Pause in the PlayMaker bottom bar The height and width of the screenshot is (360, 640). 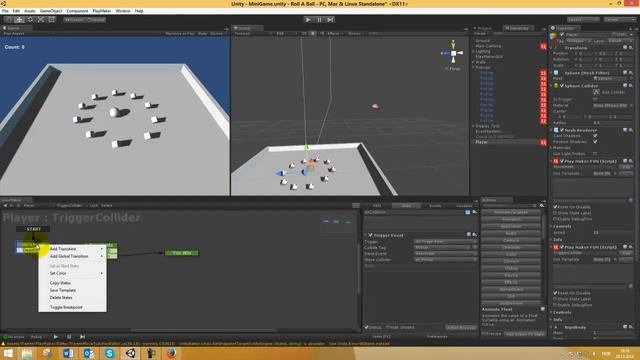[69, 337]
